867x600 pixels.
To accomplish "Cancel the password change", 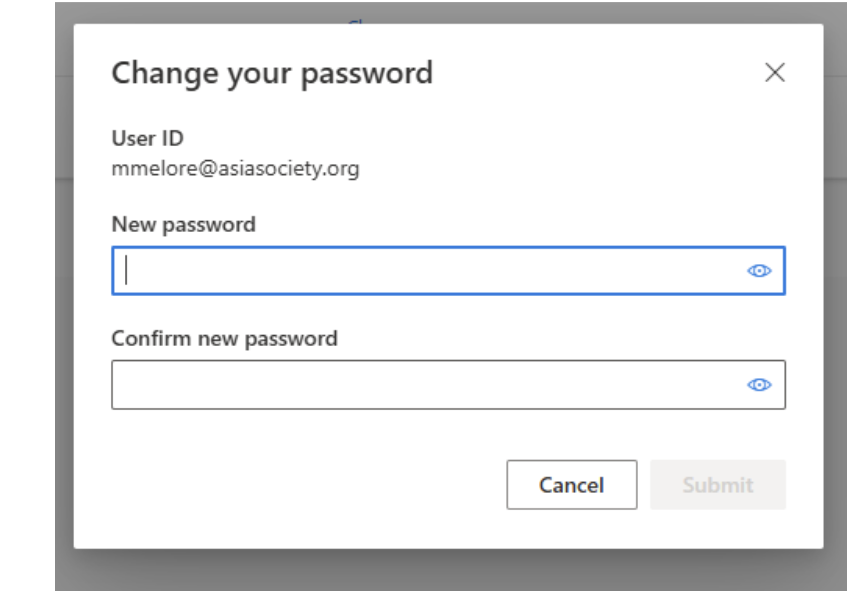I will pyautogui.click(x=571, y=485).
